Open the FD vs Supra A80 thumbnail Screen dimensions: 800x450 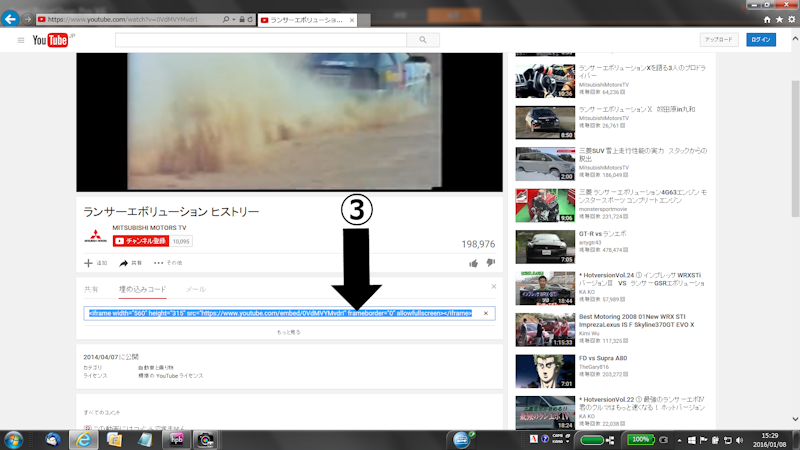(545, 371)
